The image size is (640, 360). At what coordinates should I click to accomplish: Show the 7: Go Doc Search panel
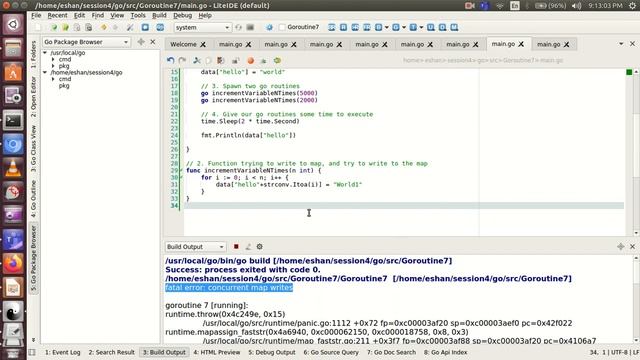pos(391,352)
